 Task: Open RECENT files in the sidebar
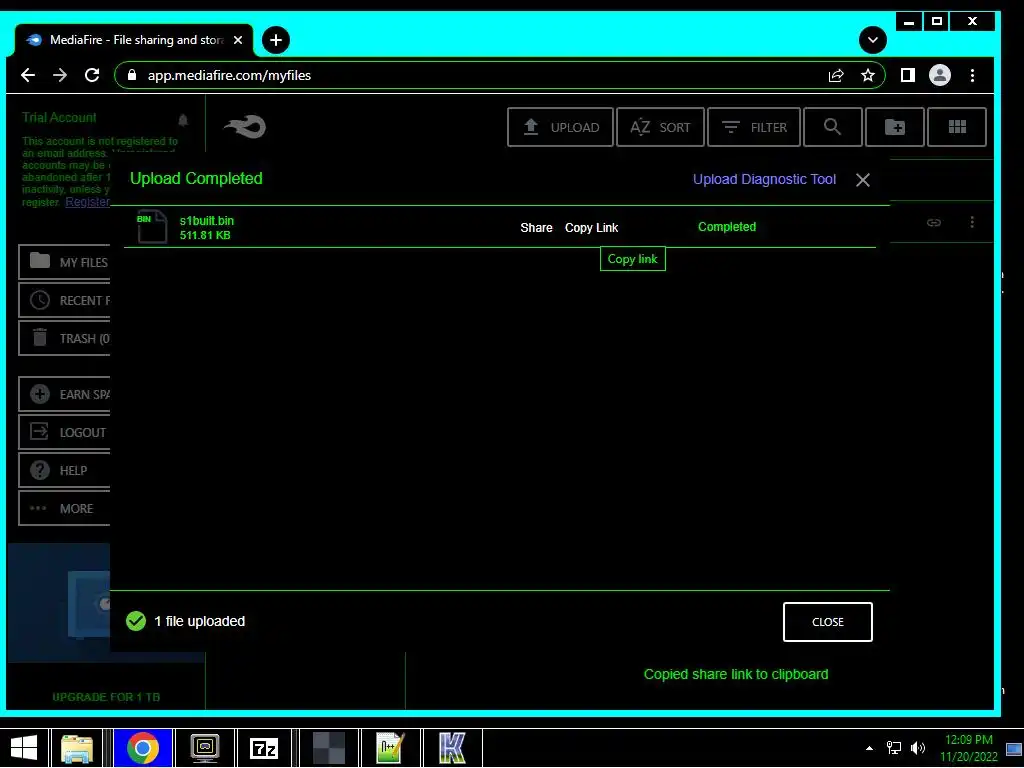coord(65,300)
